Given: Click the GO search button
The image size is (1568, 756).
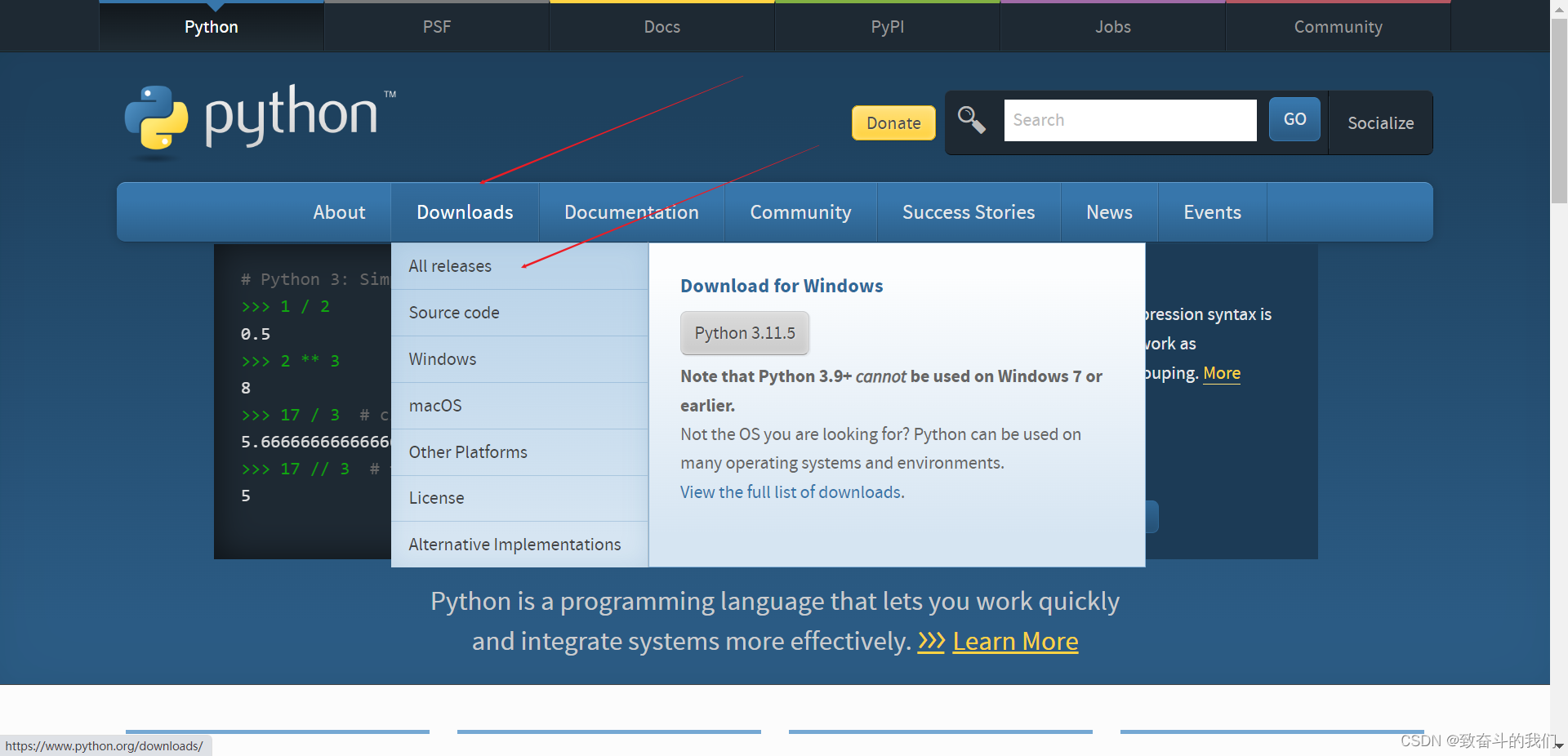Looking at the screenshot, I should point(1294,119).
